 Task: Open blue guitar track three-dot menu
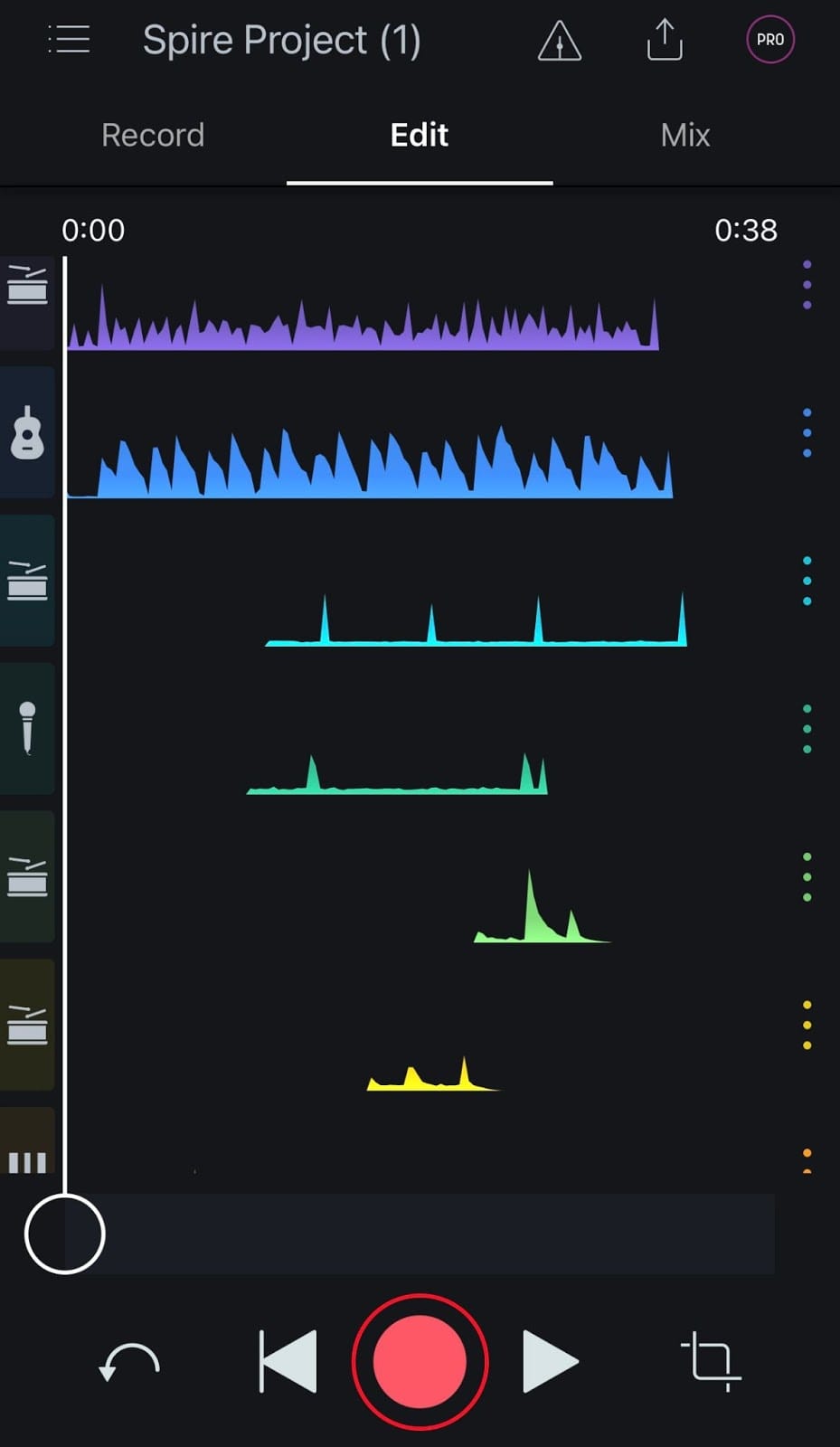[x=807, y=433]
